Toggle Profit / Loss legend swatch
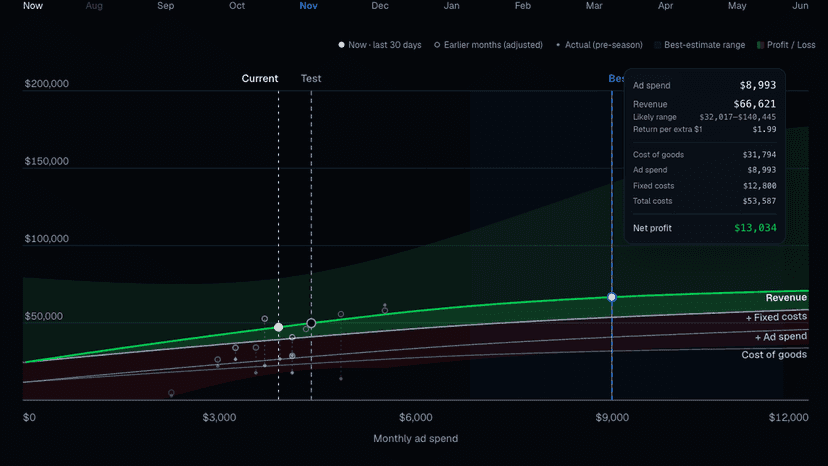This screenshot has height=466, width=828. pyautogui.click(x=760, y=45)
